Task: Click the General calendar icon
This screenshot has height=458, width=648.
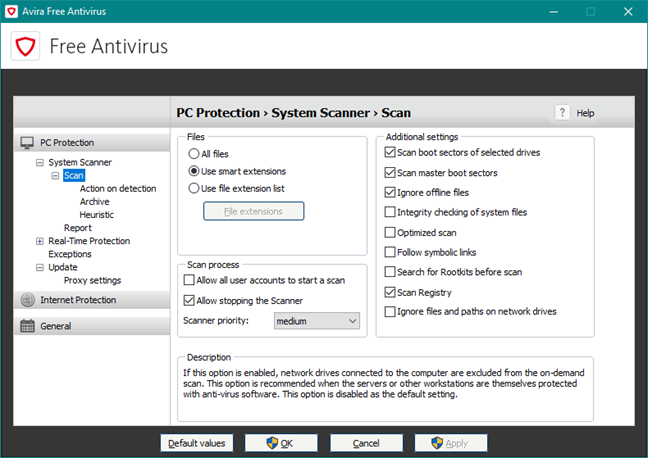Action: click(x=27, y=326)
